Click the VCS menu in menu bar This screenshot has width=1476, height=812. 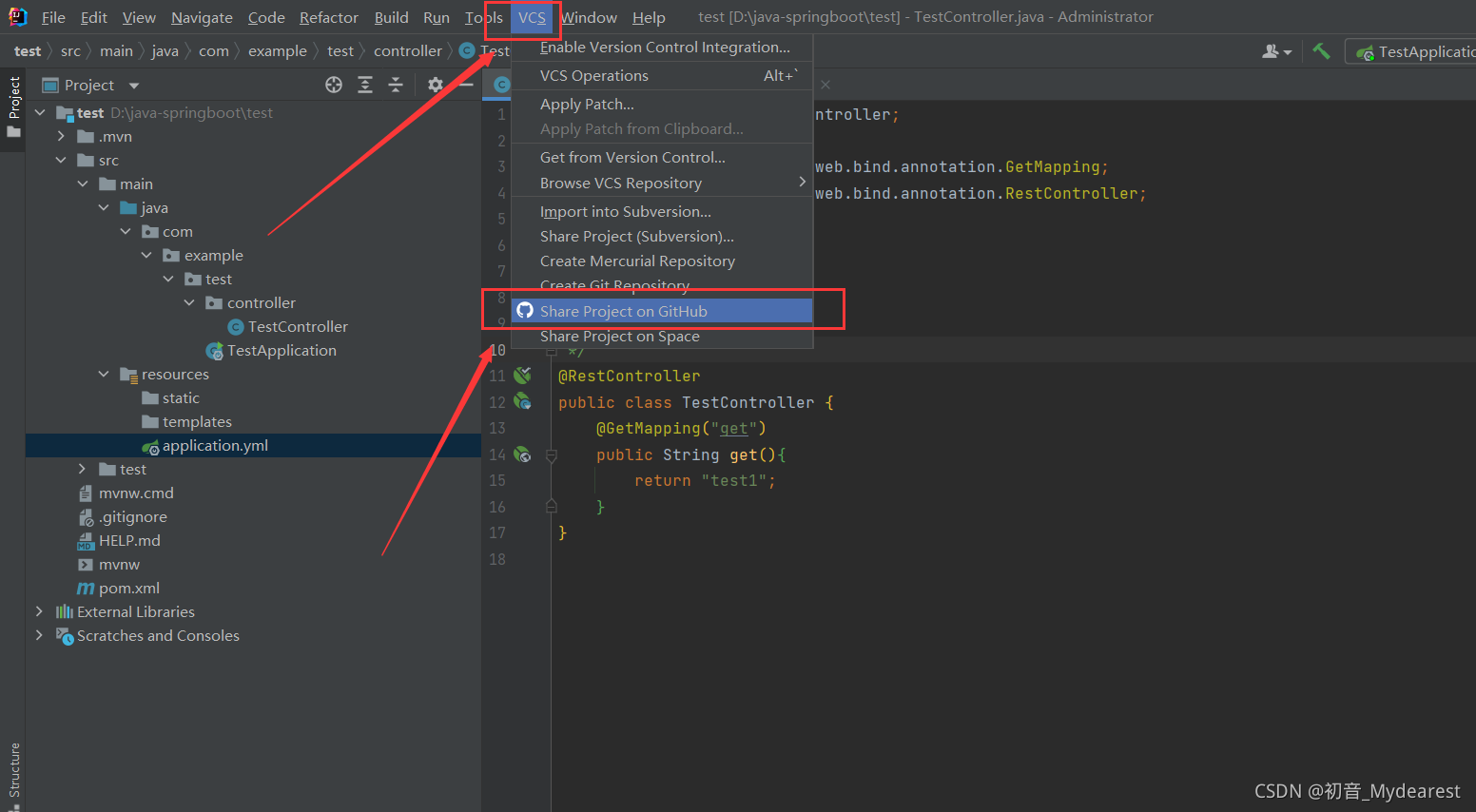tap(532, 17)
